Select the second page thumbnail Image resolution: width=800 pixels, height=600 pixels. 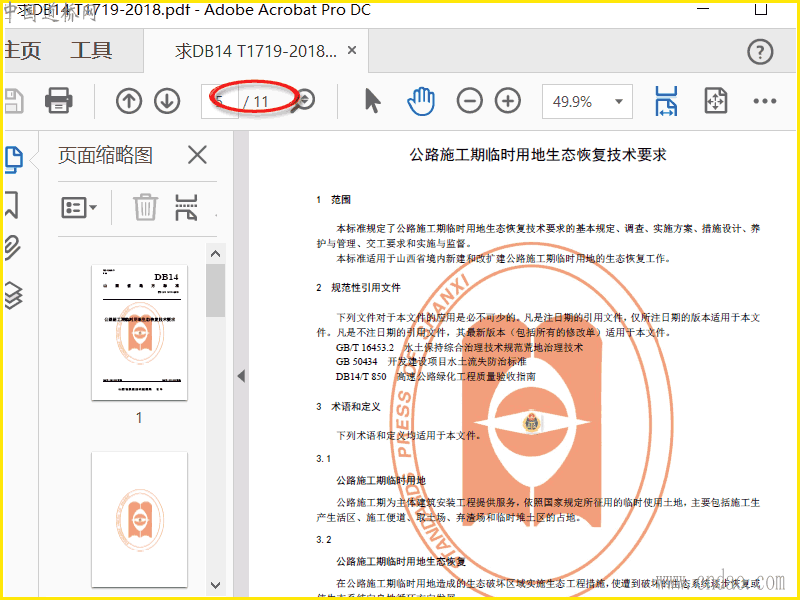139,519
